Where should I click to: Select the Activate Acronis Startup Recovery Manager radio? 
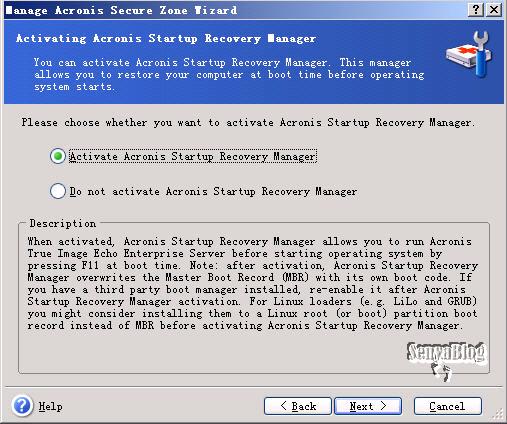pos(58,156)
